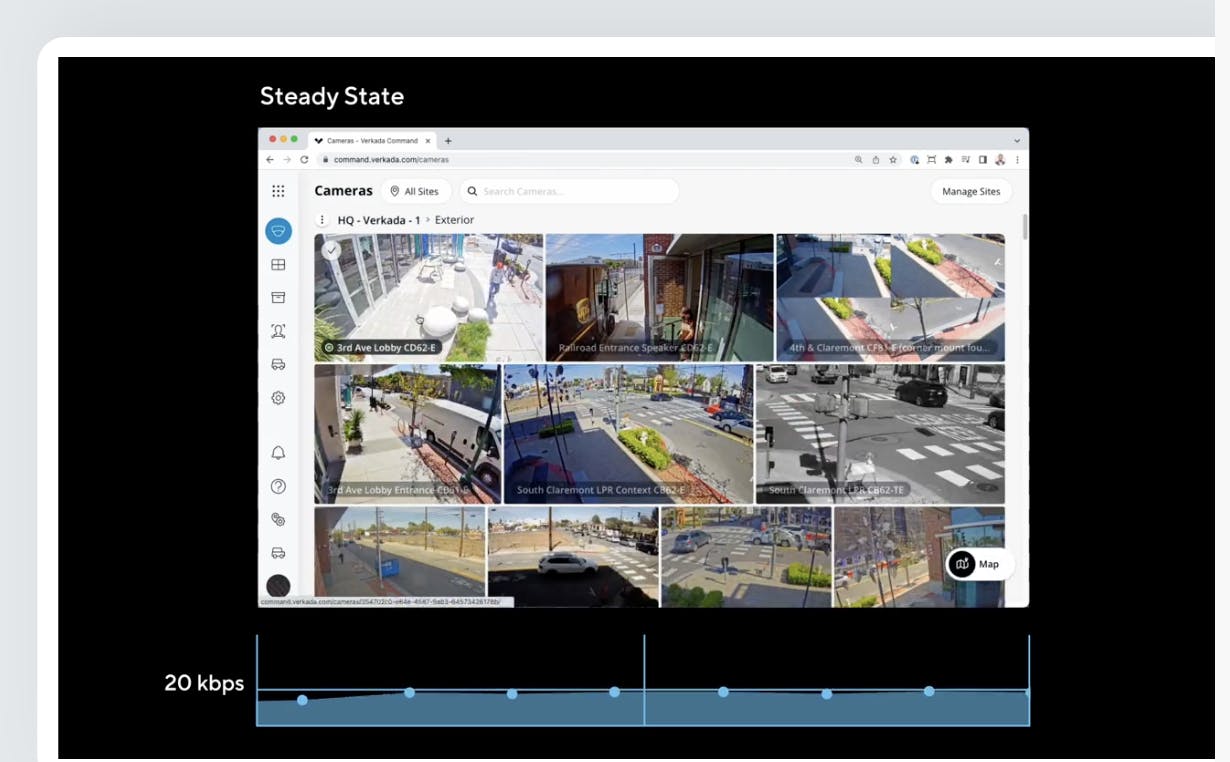Click the browser back arrow
Viewport: 1230px width, 762px height.
point(270,159)
